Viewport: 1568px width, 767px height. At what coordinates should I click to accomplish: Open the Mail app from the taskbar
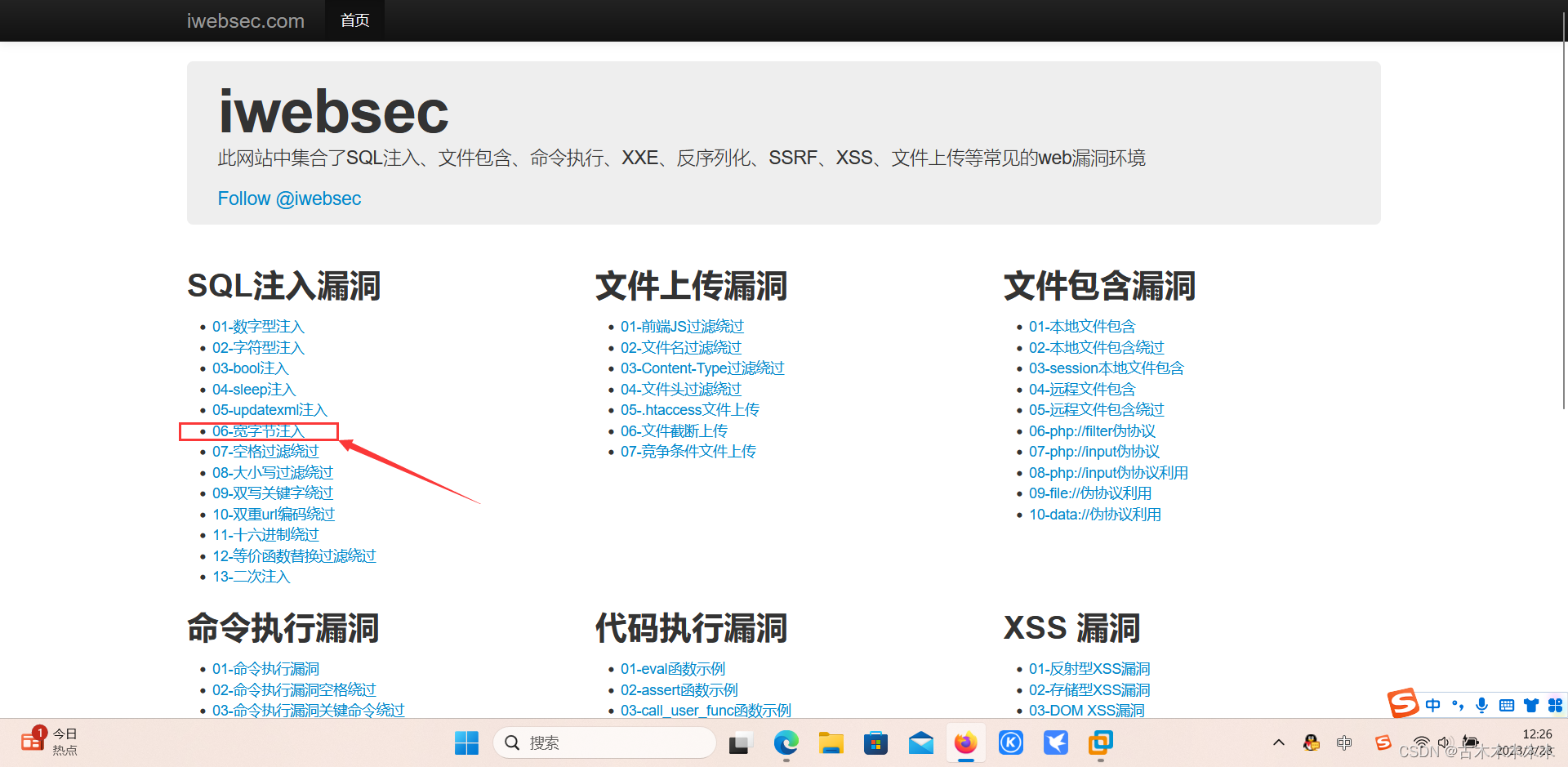pyautogui.click(x=920, y=742)
